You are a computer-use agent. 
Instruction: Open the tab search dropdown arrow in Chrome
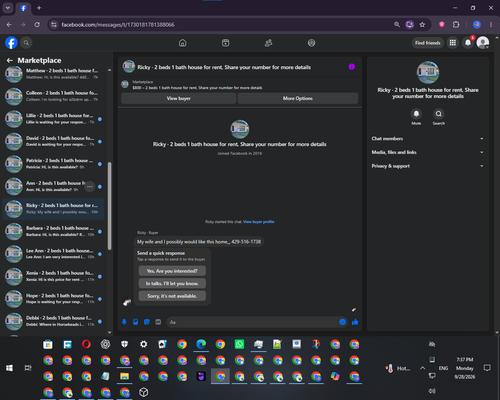(8, 8)
